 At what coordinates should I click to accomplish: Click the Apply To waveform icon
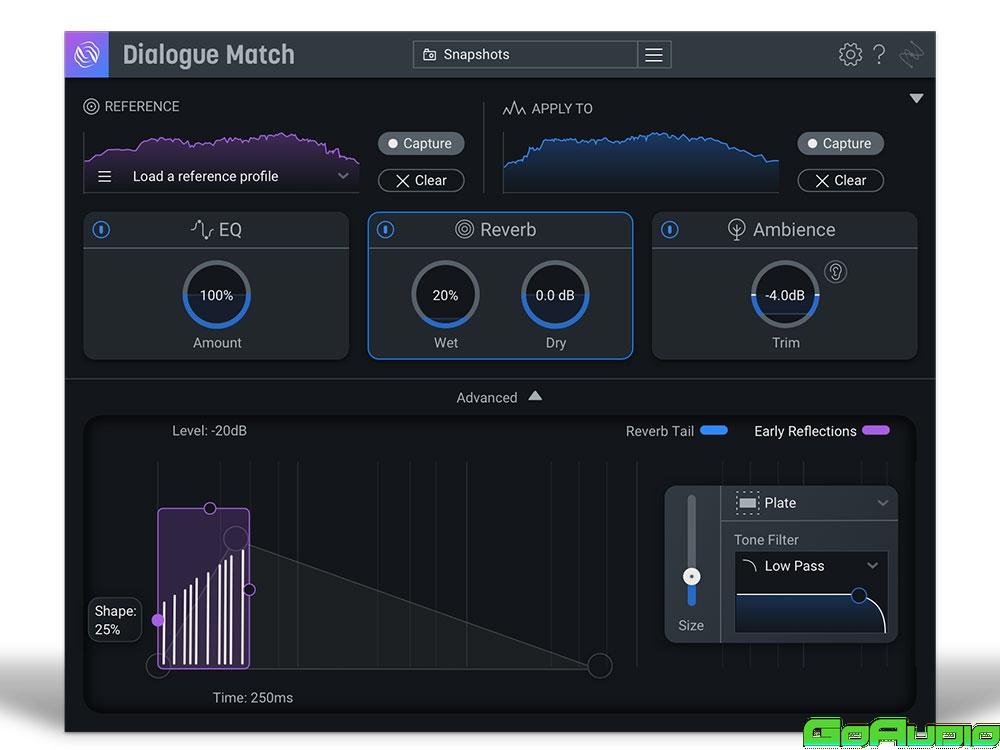pyautogui.click(x=514, y=108)
